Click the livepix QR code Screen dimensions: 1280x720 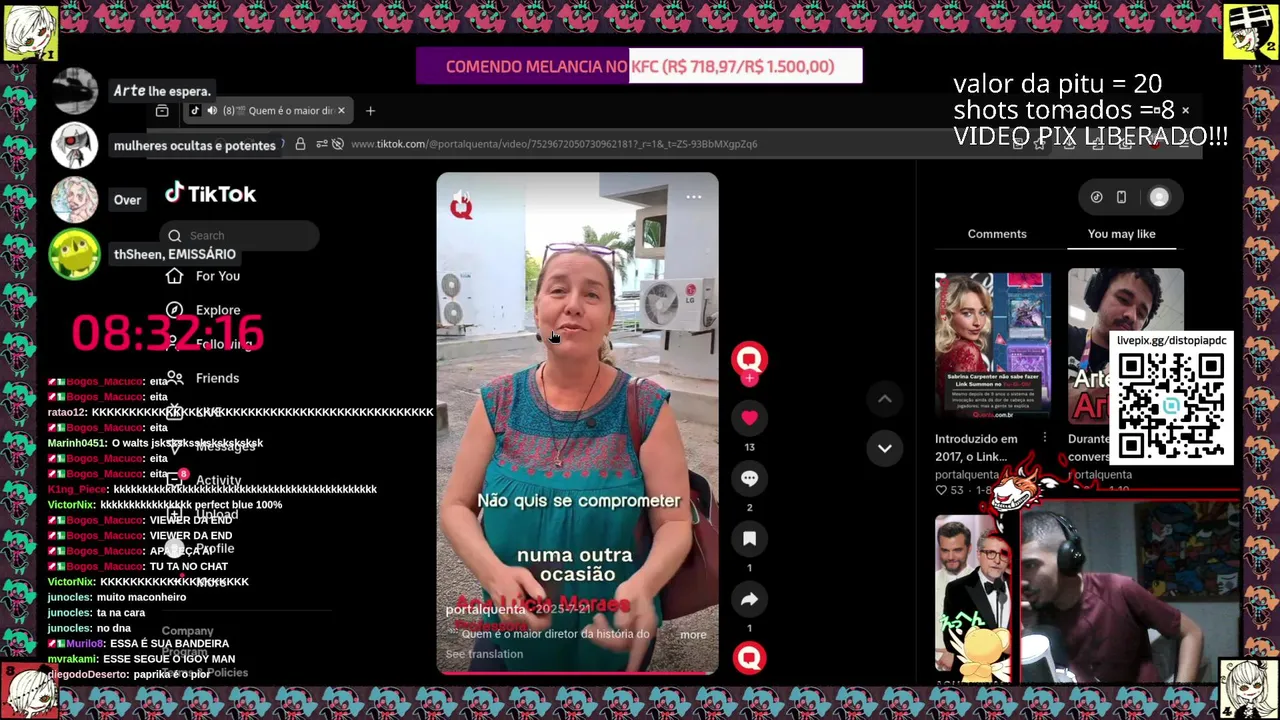(x=1171, y=405)
